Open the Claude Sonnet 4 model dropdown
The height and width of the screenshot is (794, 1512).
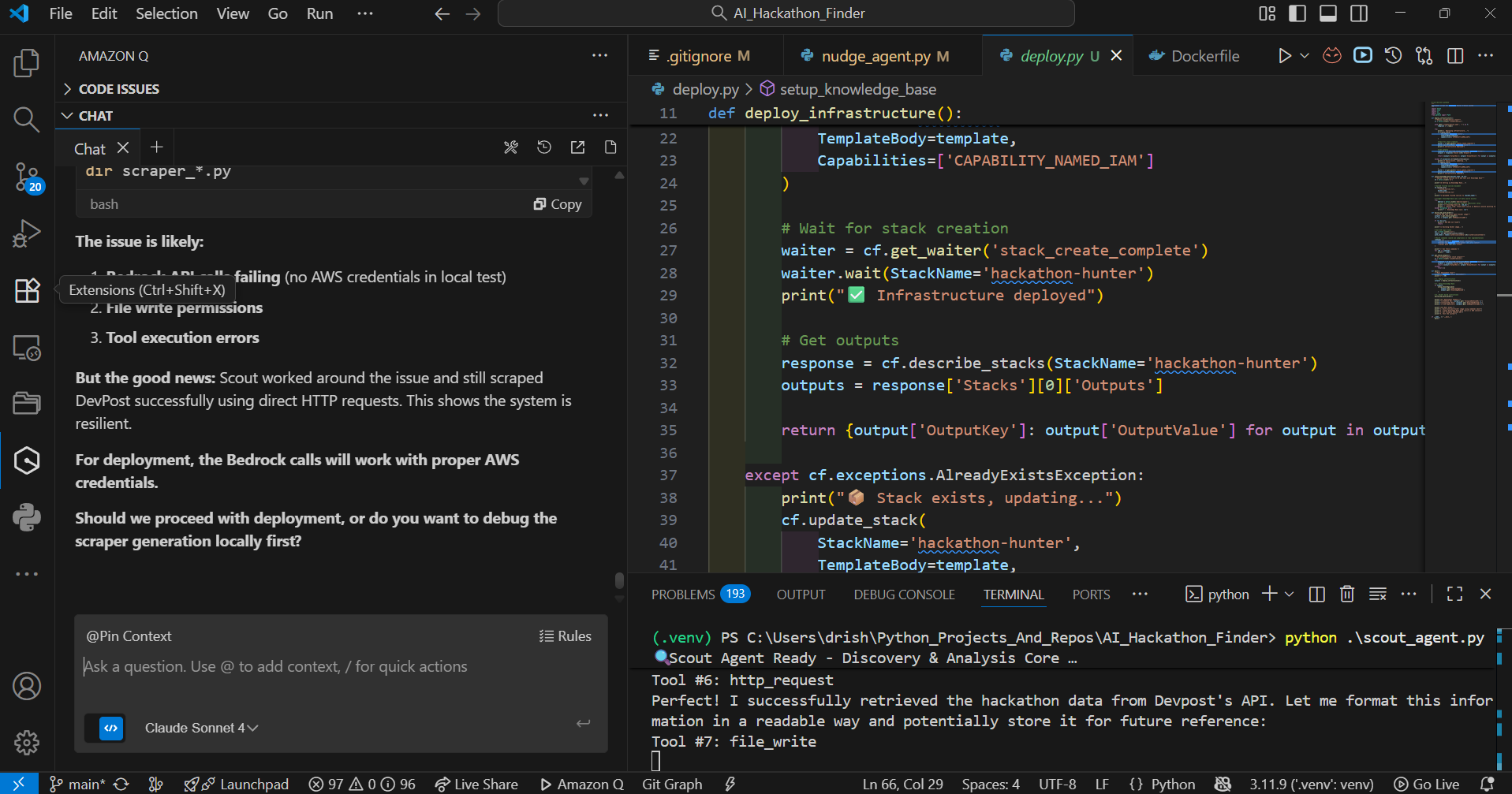click(201, 728)
